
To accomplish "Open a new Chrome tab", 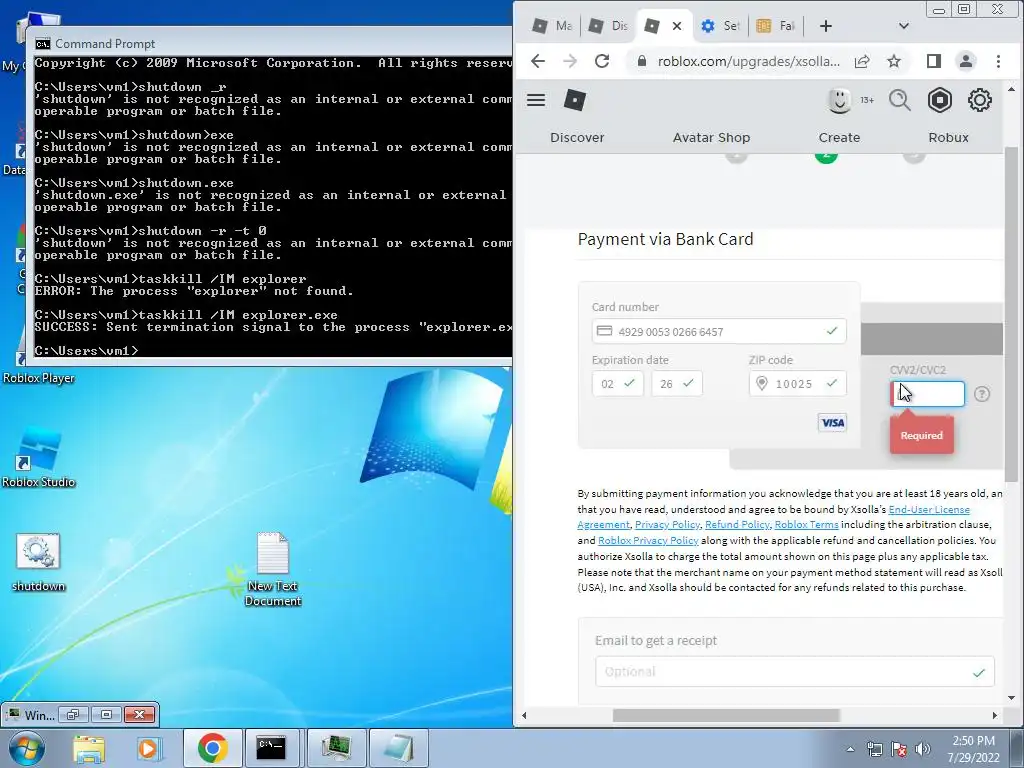I will tap(825, 25).
